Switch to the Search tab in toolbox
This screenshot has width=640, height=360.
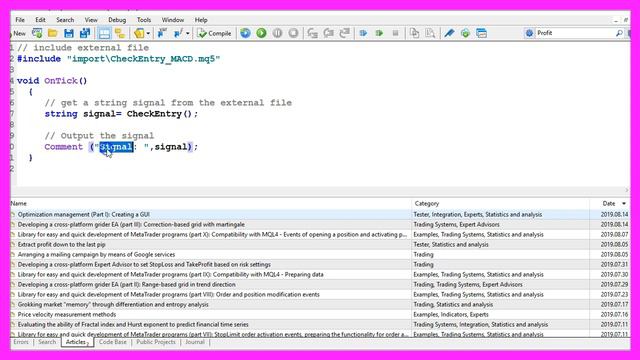click(47, 342)
